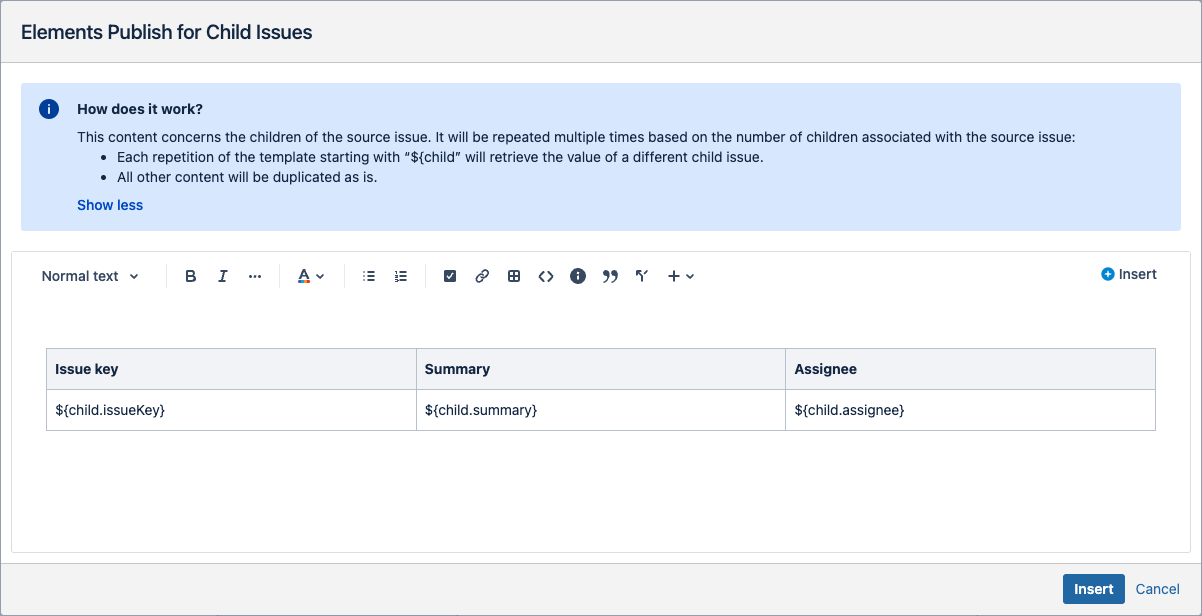Open the text color dropdown

[x=311, y=276]
